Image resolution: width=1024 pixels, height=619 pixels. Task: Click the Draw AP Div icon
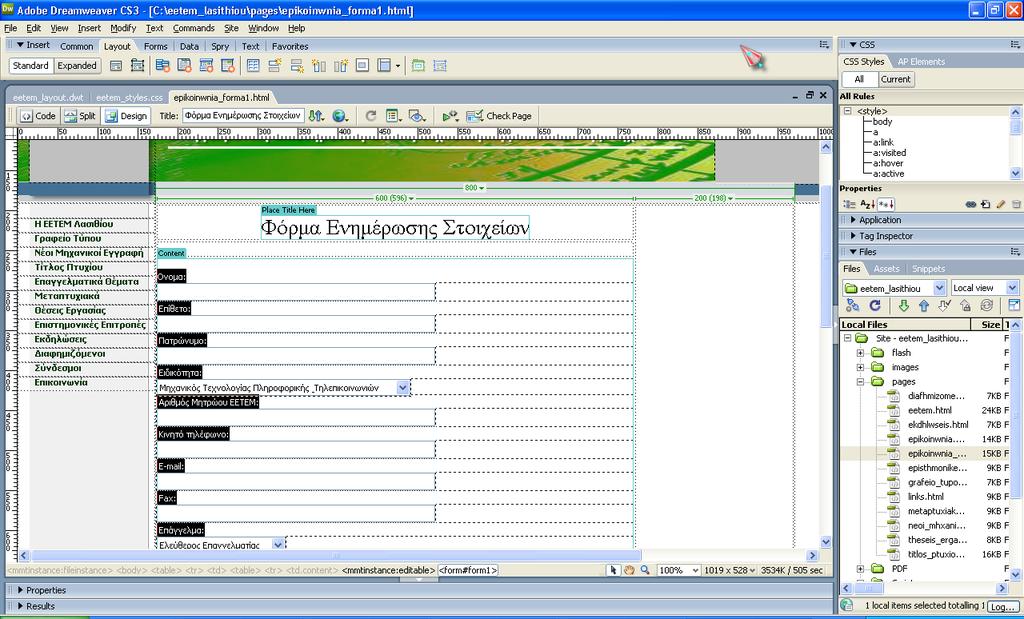(x=136, y=65)
